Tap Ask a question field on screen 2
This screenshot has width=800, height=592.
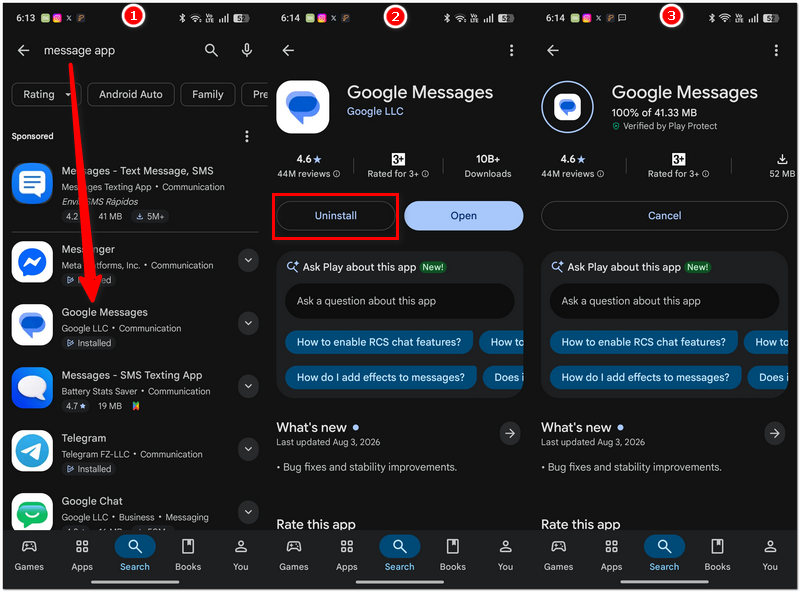click(399, 301)
